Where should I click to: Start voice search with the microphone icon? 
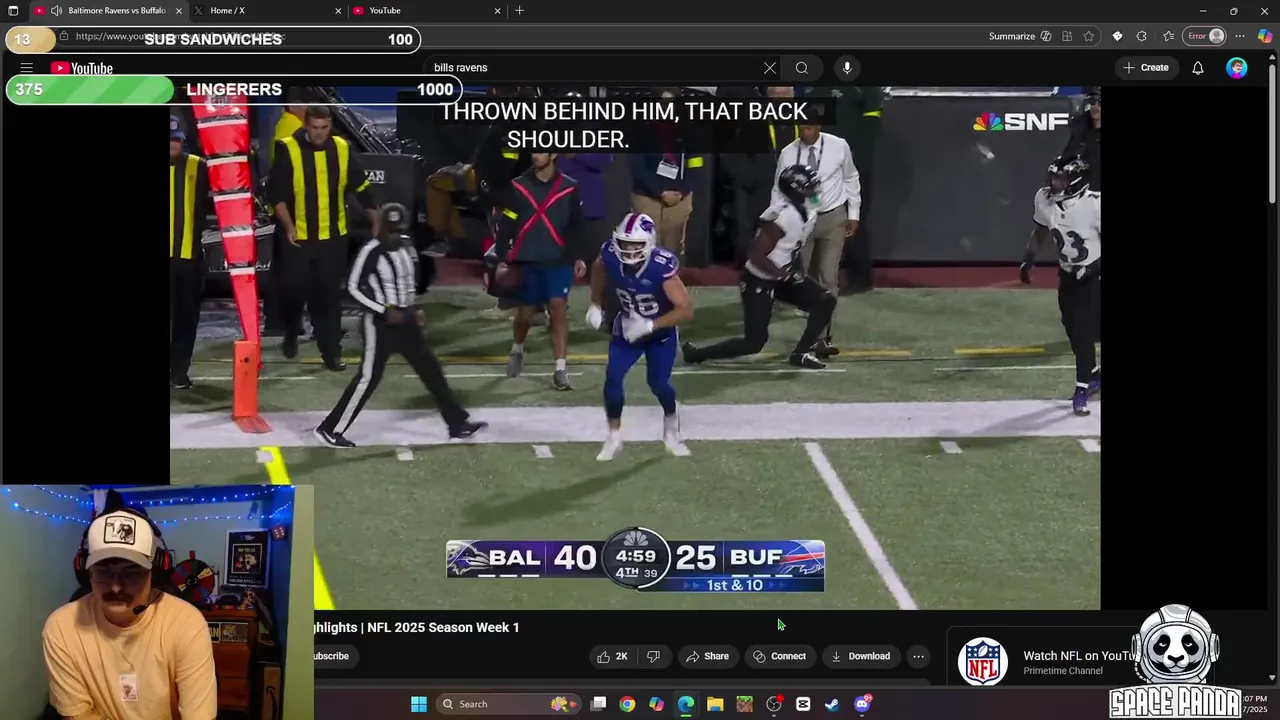coord(847,68)
